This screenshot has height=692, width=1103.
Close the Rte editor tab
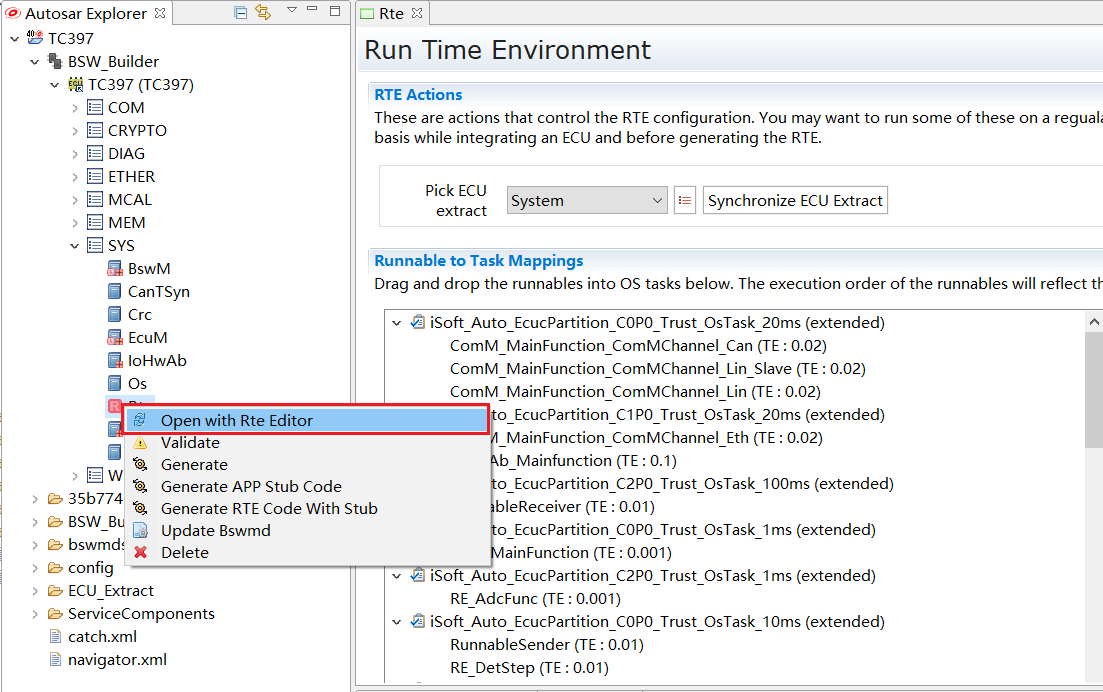417,14
